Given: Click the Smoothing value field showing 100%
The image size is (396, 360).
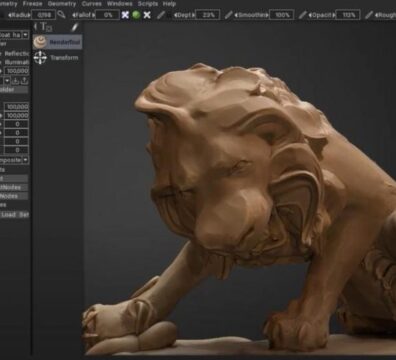Looking at the screenshot, I should click(x=282, y=15).
